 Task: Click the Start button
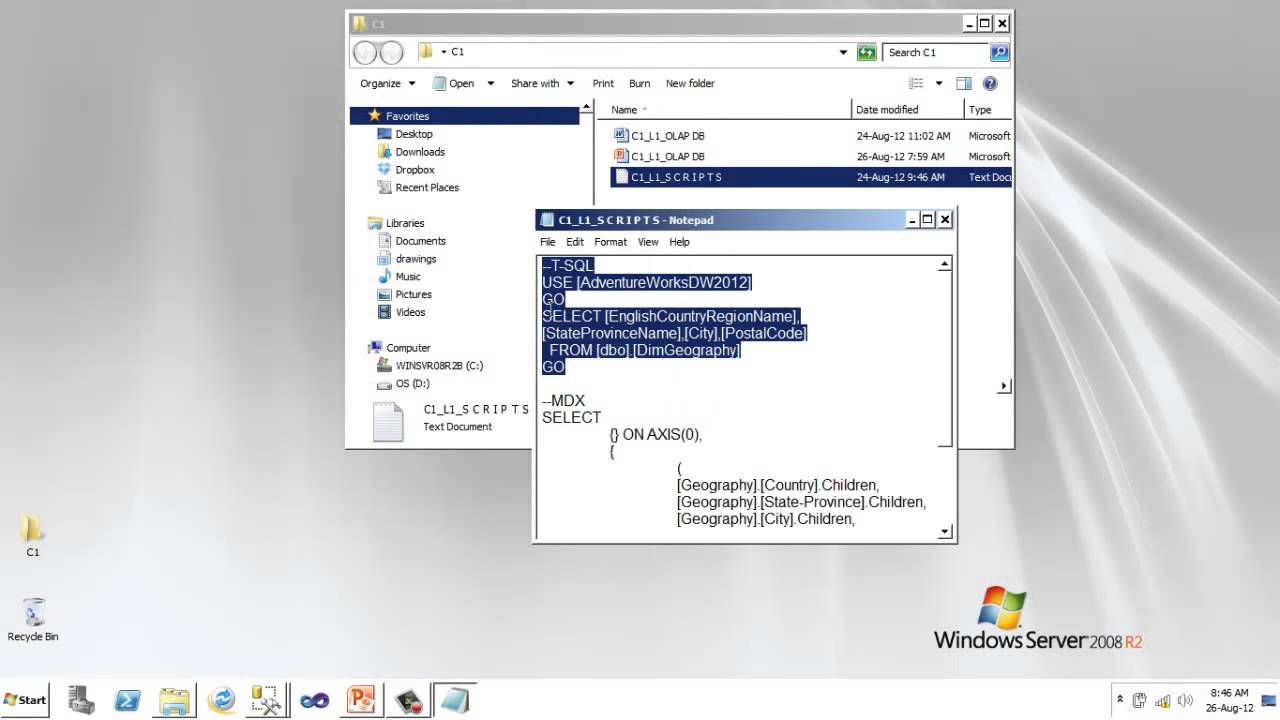(x=25, y=700)
